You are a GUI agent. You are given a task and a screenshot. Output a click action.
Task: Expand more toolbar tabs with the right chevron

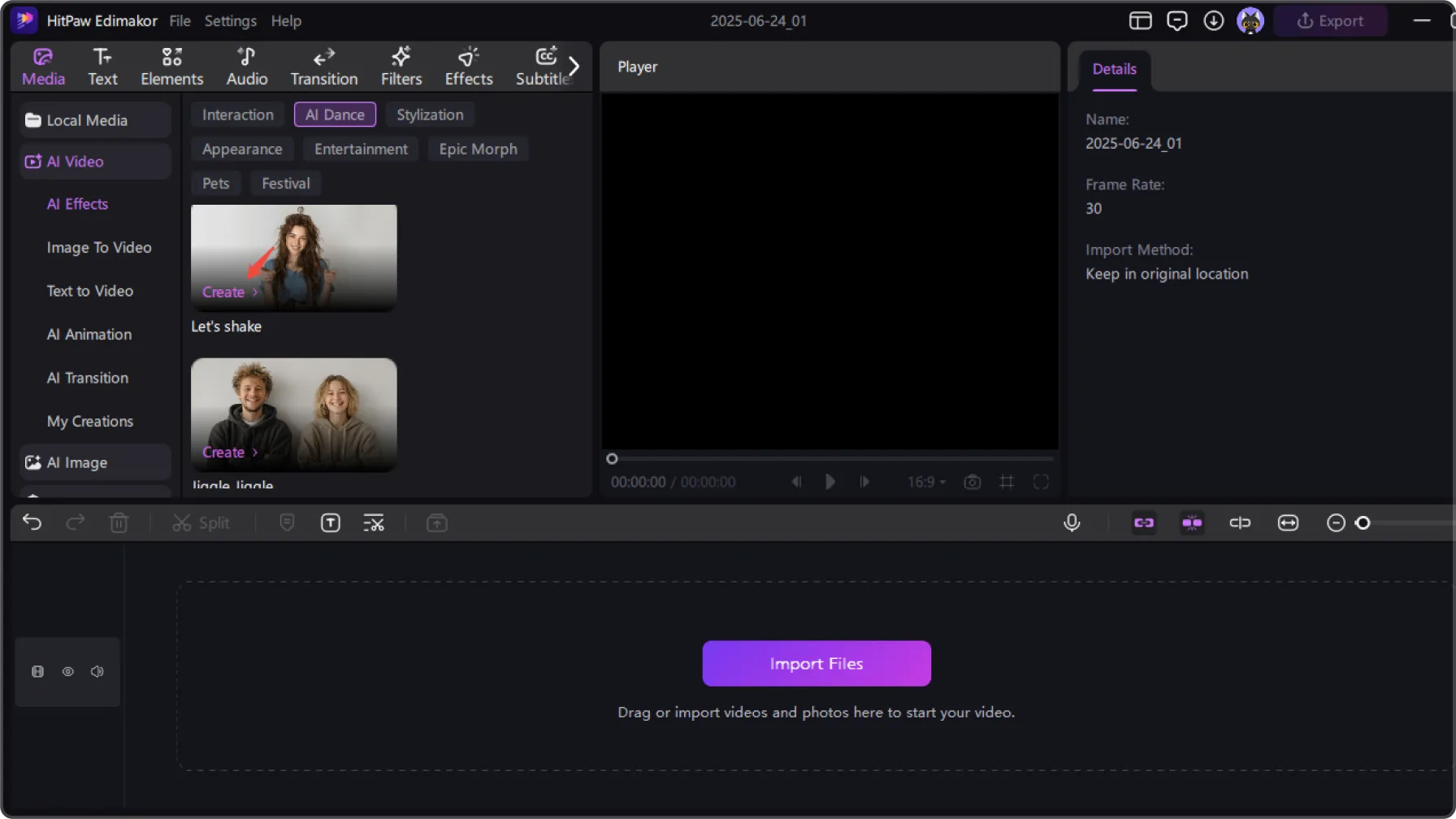574,66
